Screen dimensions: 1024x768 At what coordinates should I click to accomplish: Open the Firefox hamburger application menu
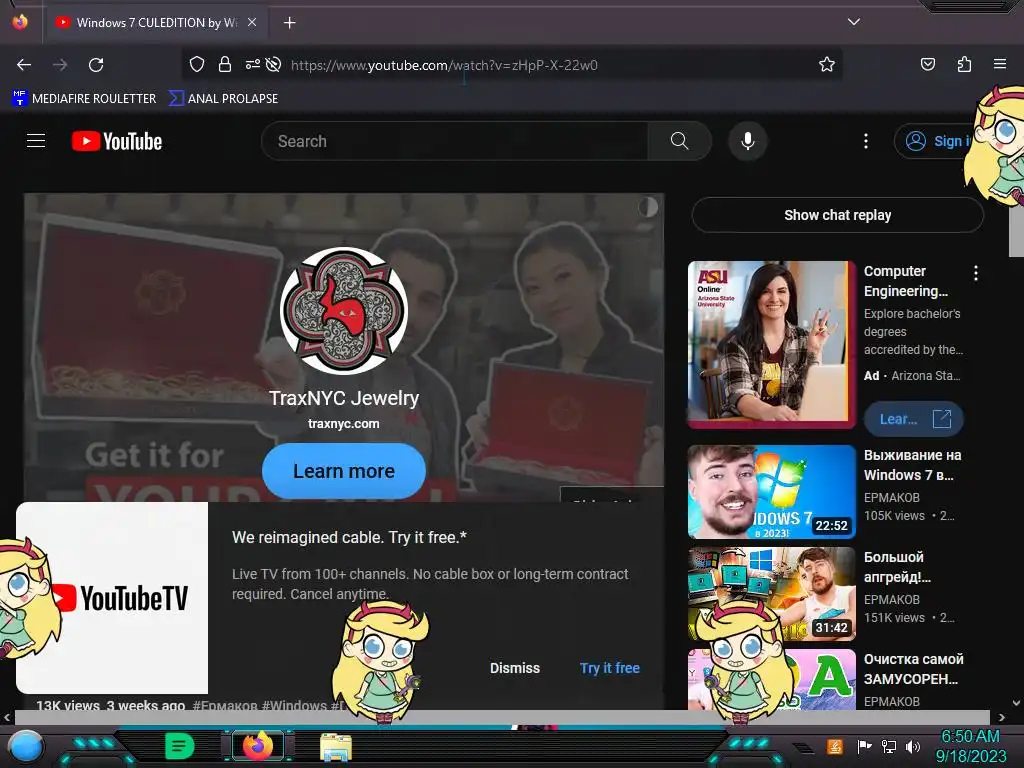click(x=1000, y=64)
